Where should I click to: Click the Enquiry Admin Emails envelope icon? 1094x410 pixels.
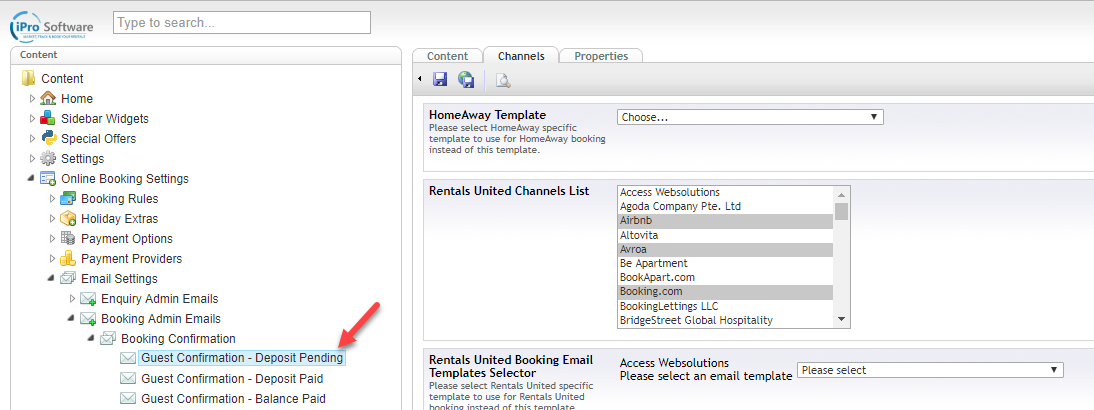click(88, 298)
